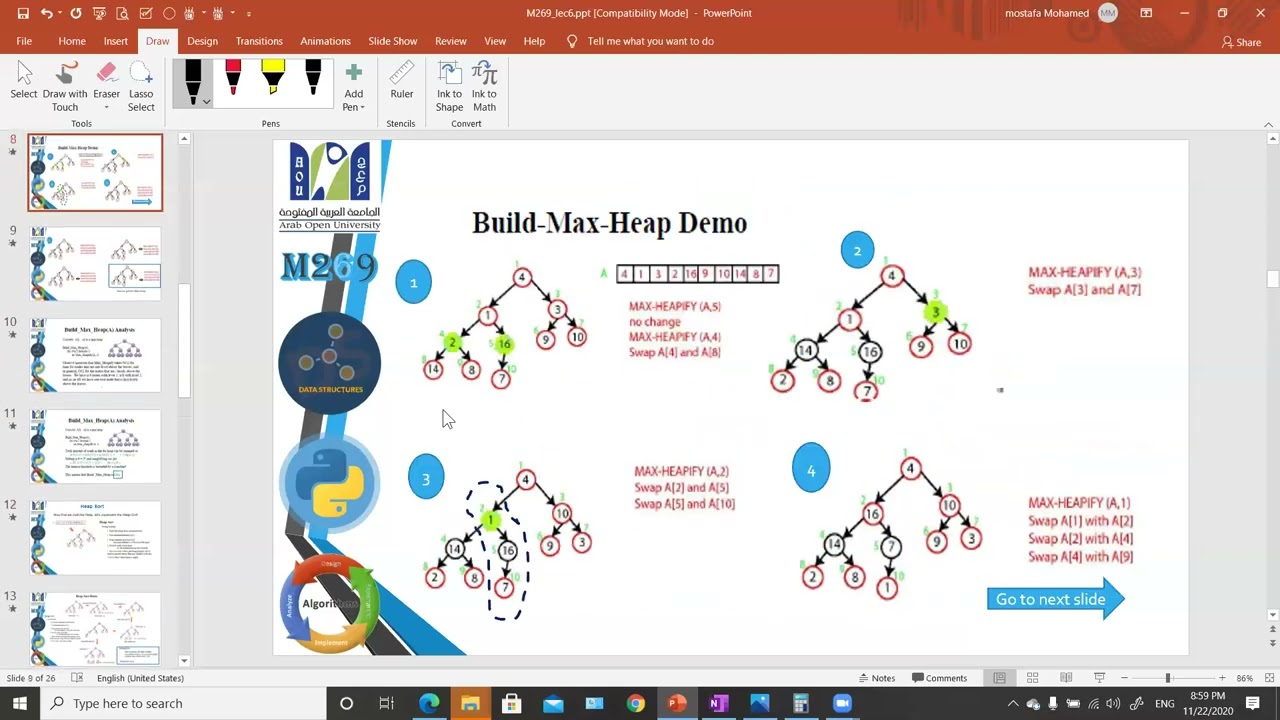Open OneNote from taskbar

point(718,704)
